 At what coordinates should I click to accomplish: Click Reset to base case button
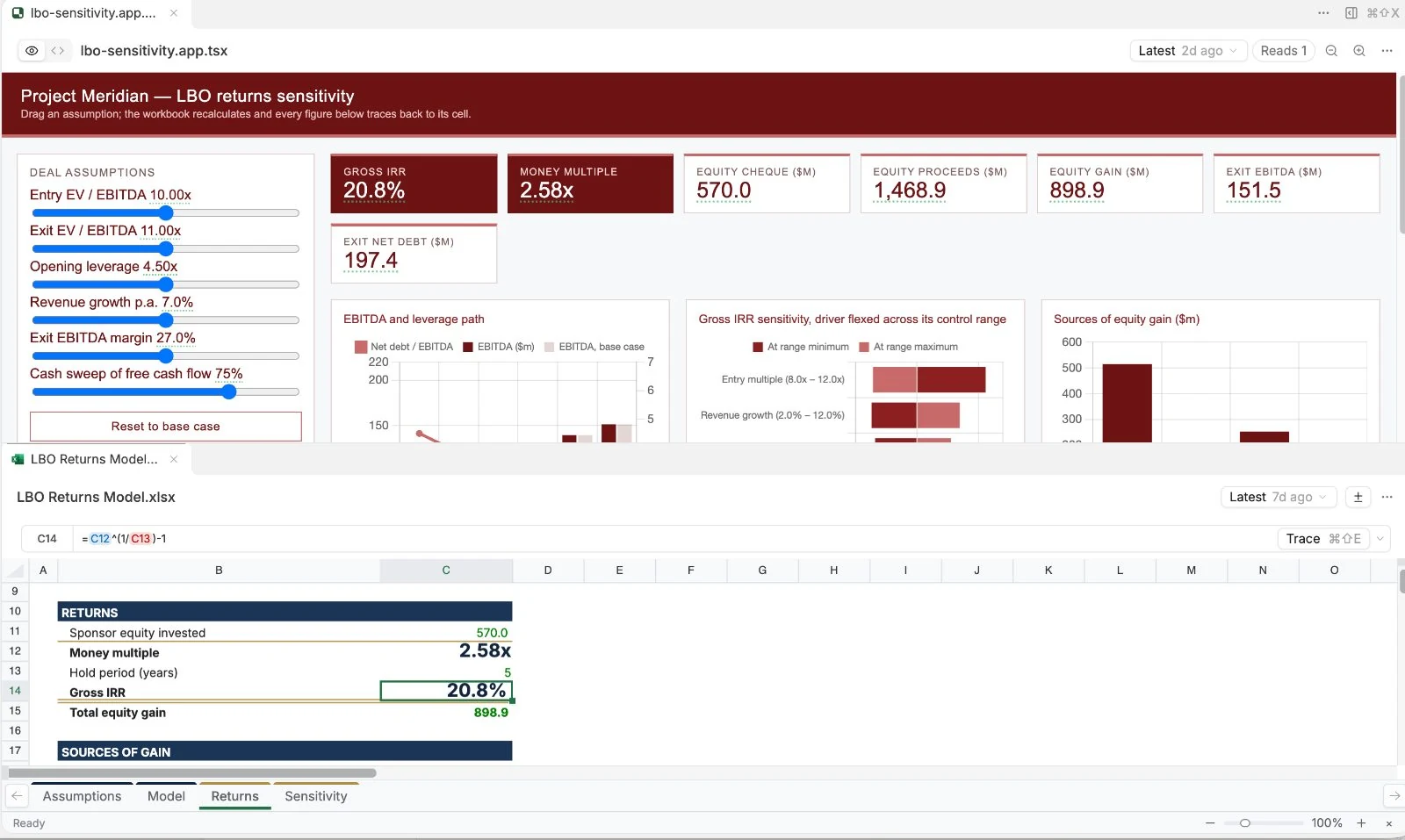[166, 427]
